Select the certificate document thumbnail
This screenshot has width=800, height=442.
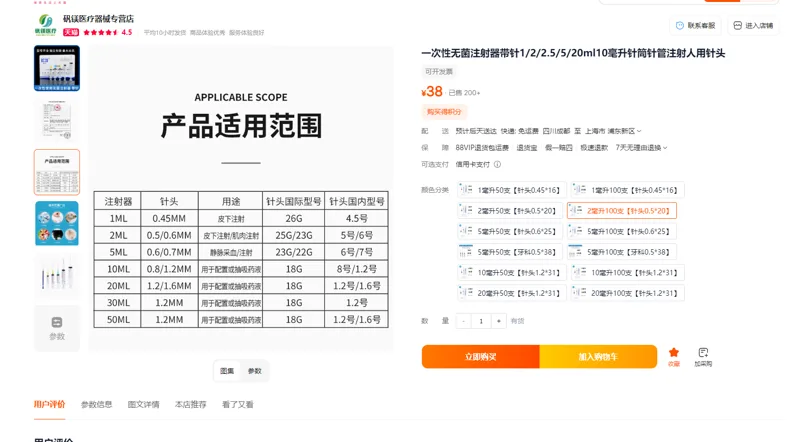point(57,120)
